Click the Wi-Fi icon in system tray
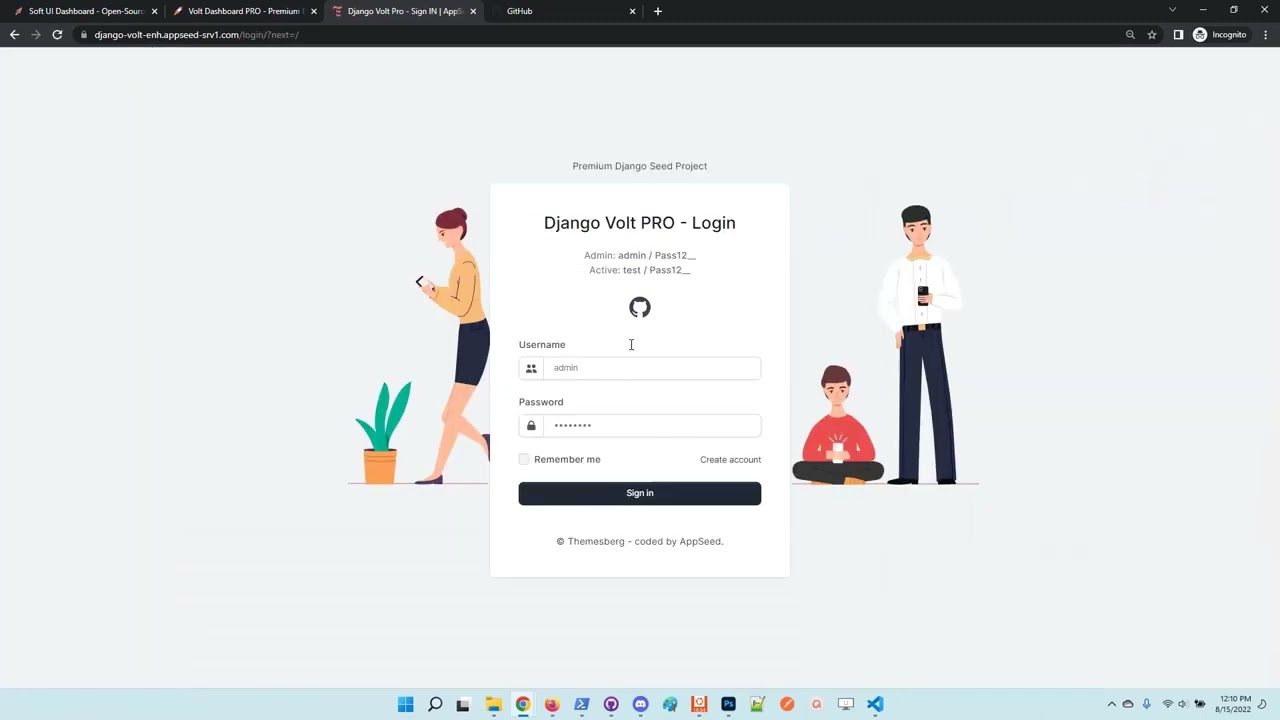Viewport: 1280px width, 720px height. coord(1167,704)
